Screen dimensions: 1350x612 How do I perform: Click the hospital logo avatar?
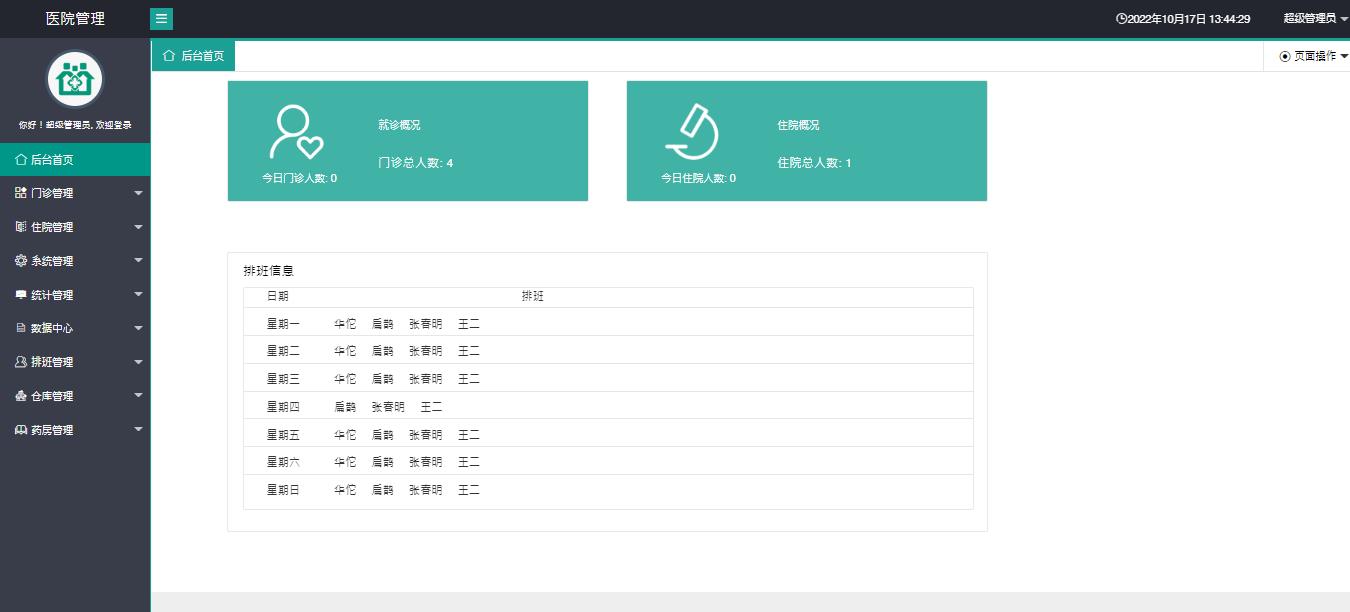click(x=75, y=79)
